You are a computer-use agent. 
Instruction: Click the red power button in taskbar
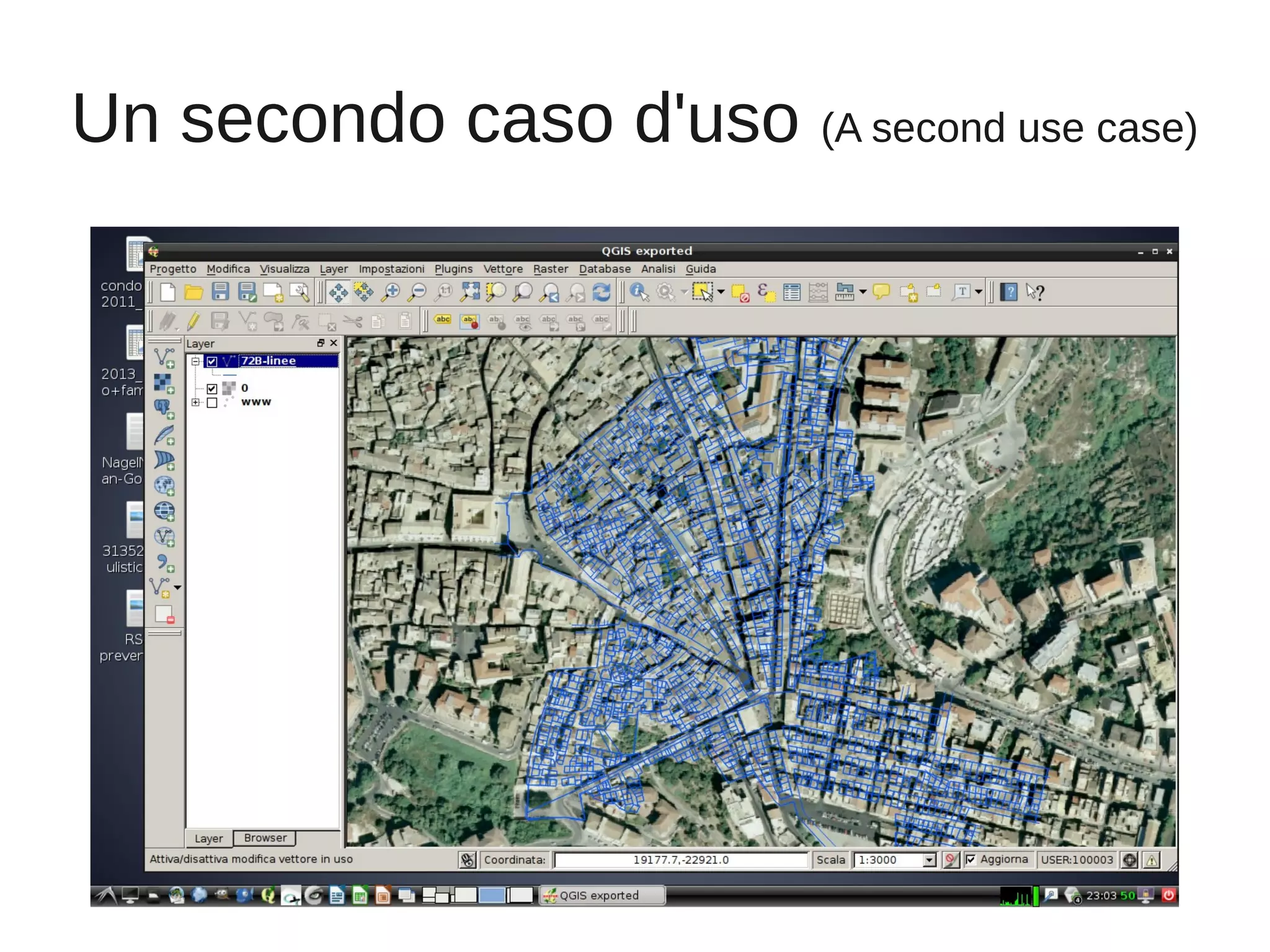(1168, 895)
